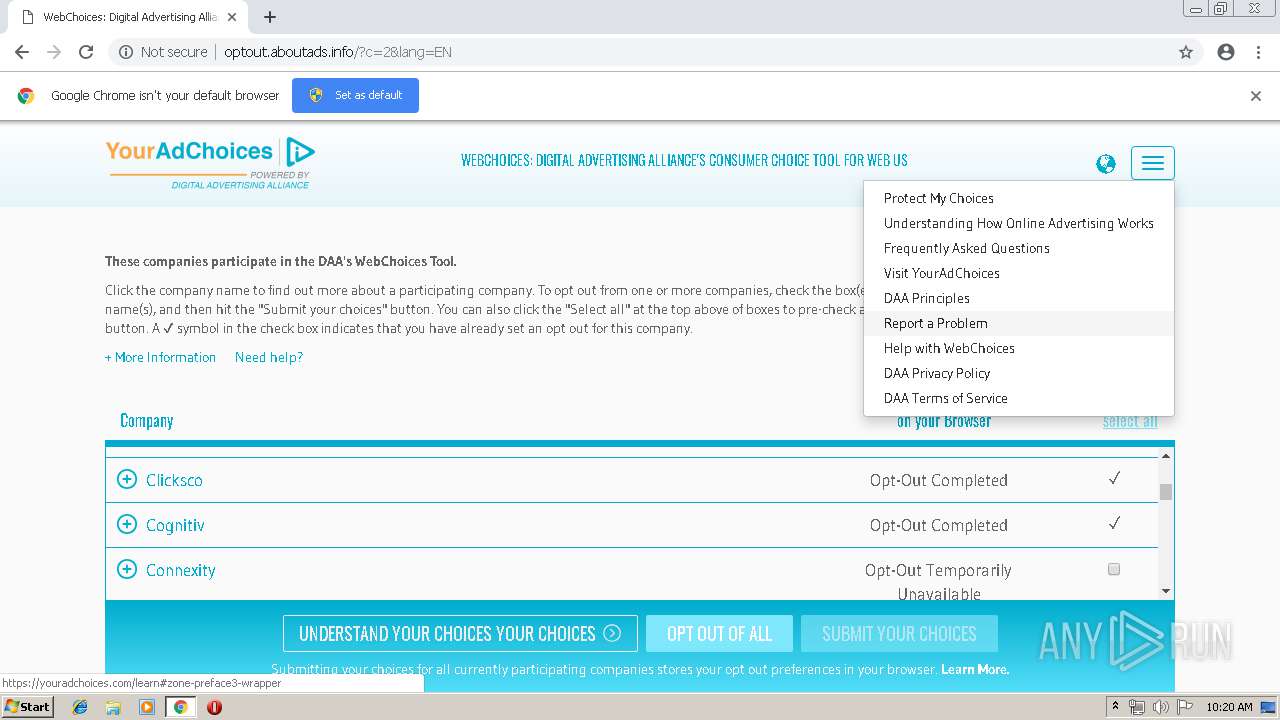Toggle the Clicksco opt-out check mark
Image resolution: width=1280 pixels, height=720 pixels.
1114,479
